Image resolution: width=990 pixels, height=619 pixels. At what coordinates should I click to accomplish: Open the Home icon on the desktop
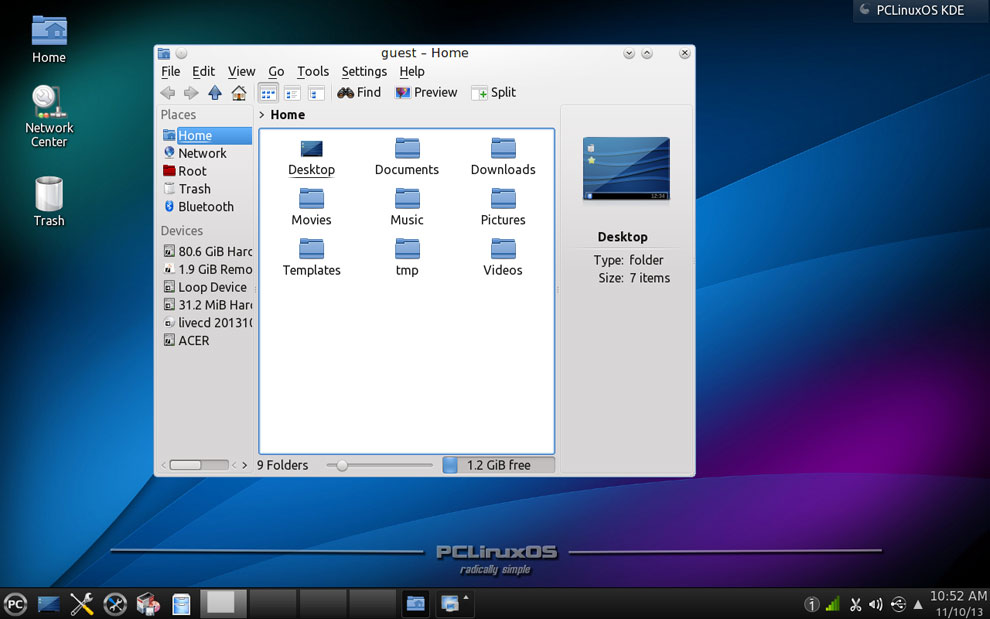tap(49, 39)
